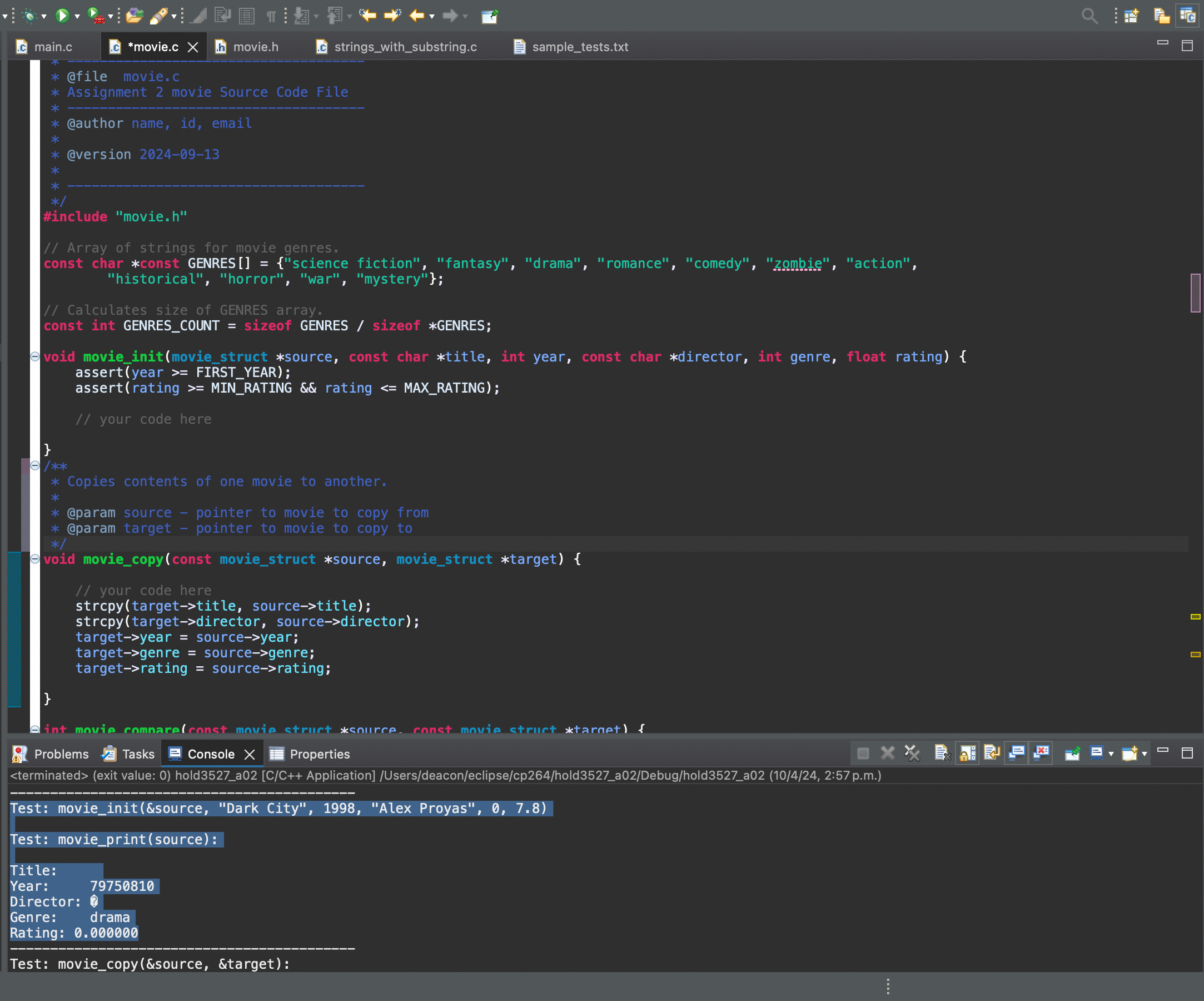Enable Show Console When Standard Out Changes
The height and width of the screenshot is (1001, 1204).
(x=1017, y=753)
